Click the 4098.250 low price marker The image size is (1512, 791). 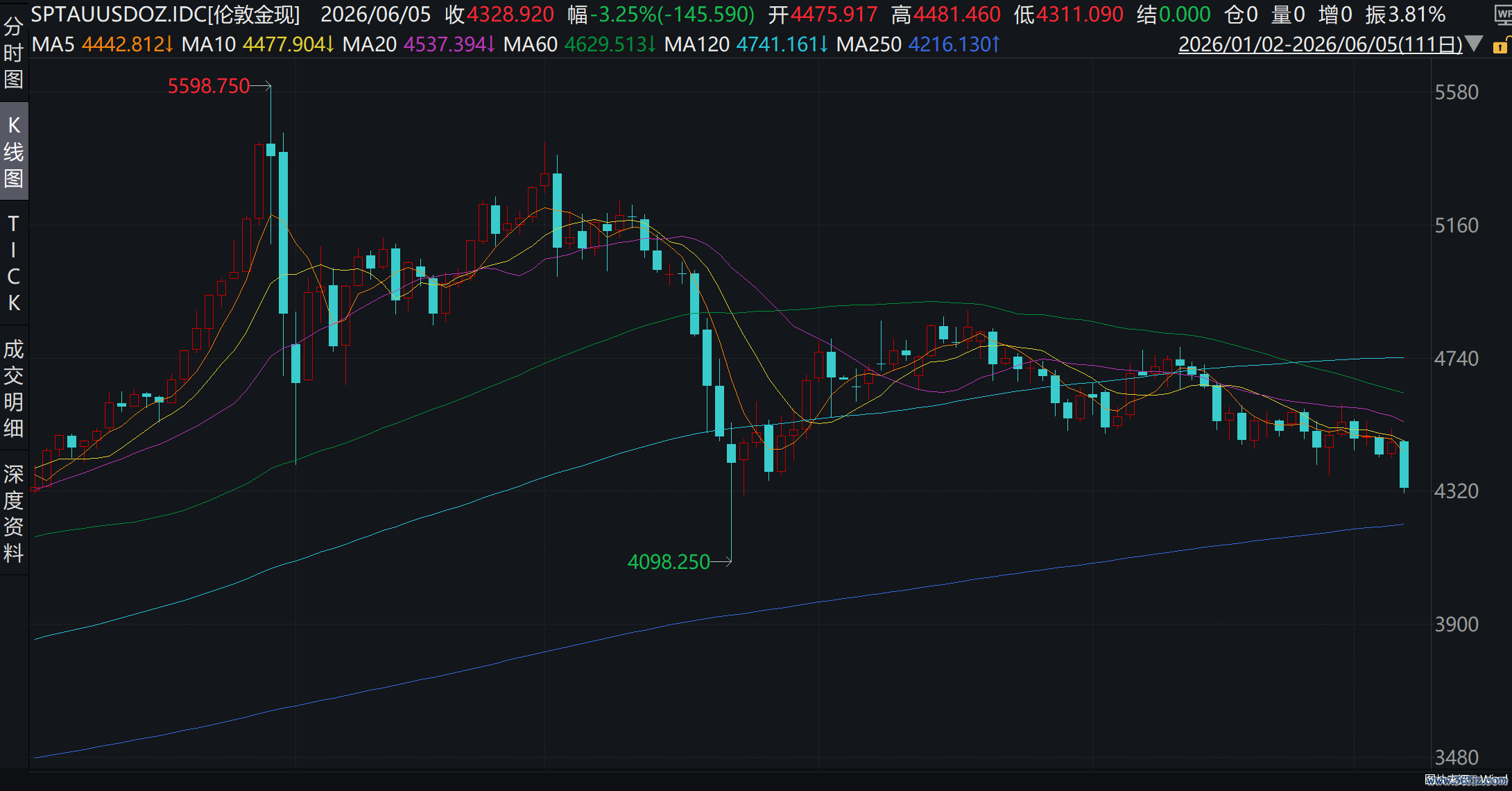tap(669, 561)
